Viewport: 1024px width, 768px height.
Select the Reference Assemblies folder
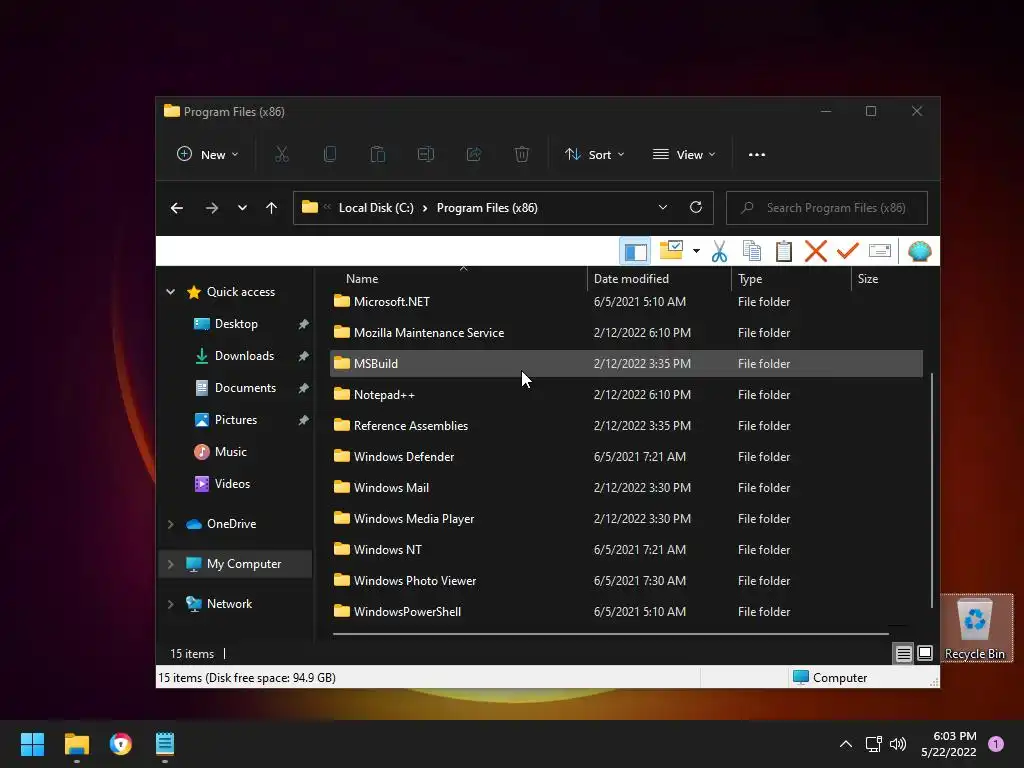[626, 426]
